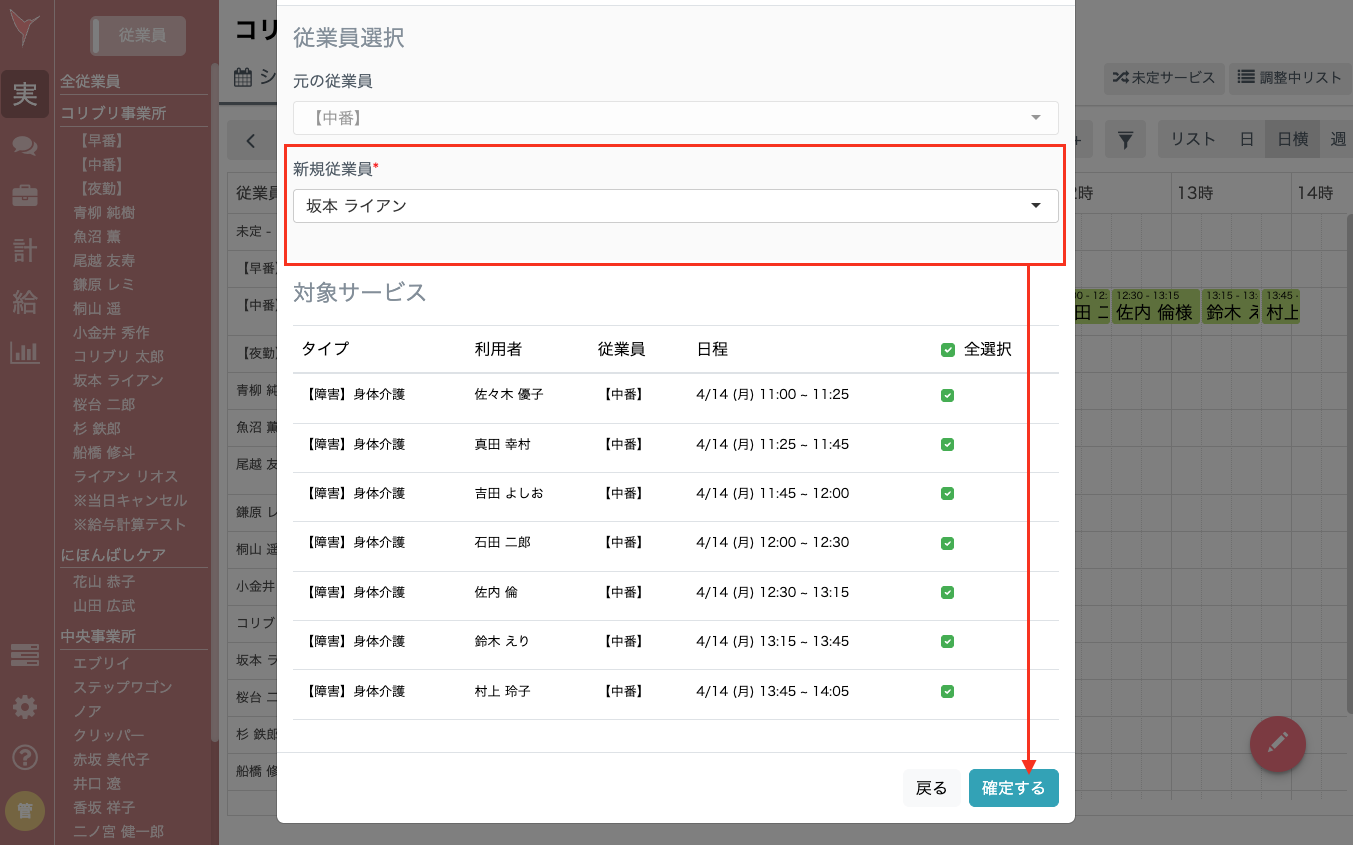The height and width of the screenshot is (845, 1353).
Task: Open the 新規従業員 dropdown showing 坂本 ライアン
Action: click(675, 206)
